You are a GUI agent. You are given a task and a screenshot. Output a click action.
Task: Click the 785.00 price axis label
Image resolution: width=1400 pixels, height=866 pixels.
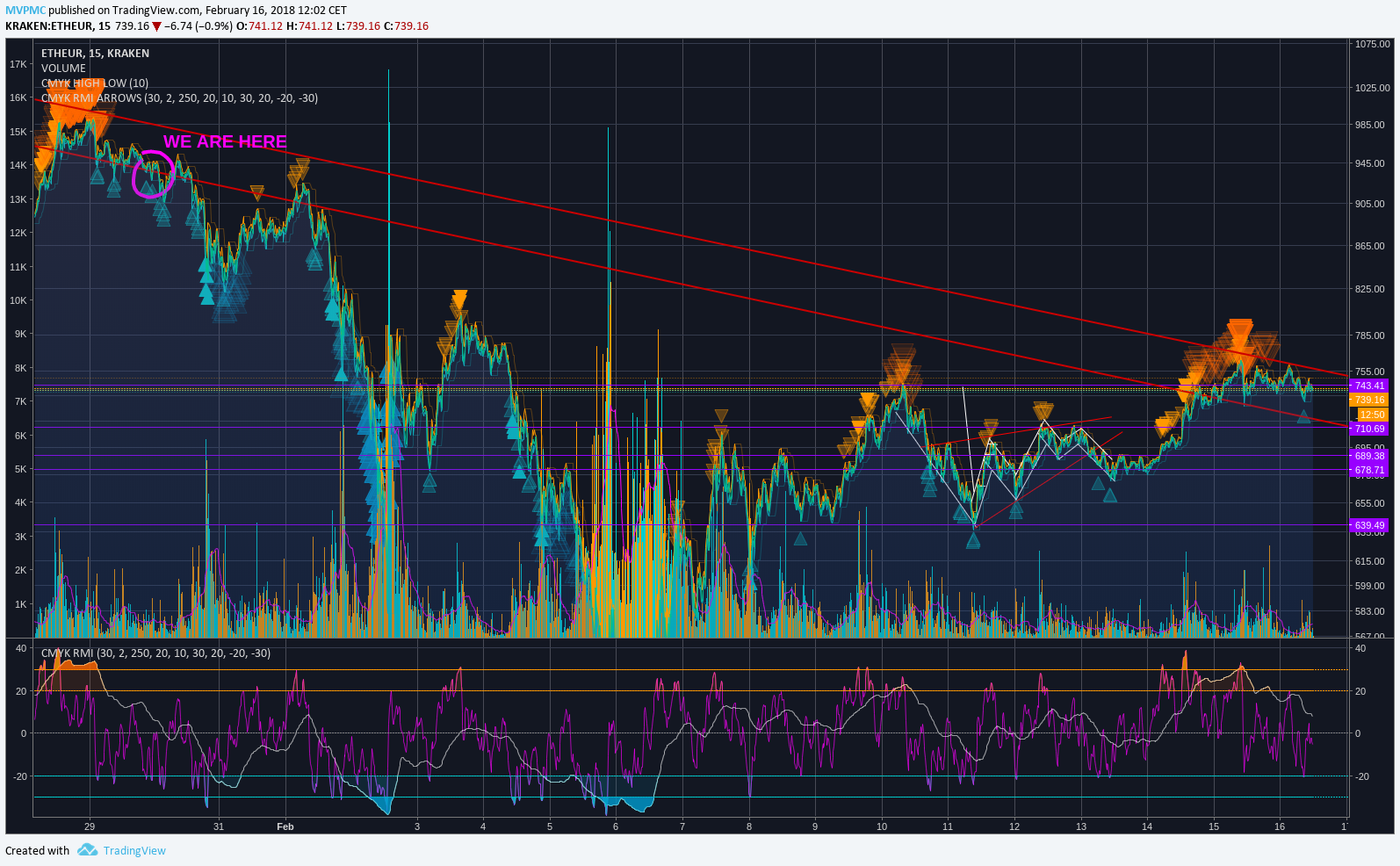[x=1369, y=336]
